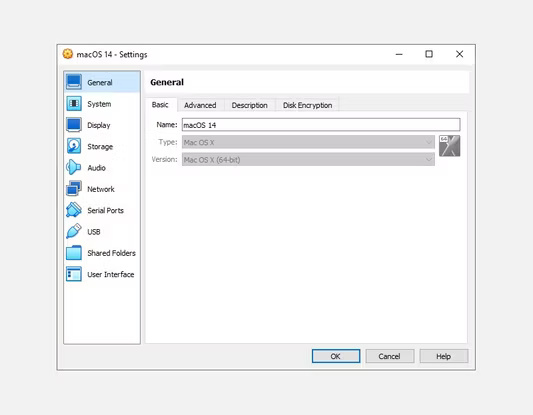Image resolution: width=533 pixels, height=415 pixels.
Task: Switch to the Advanced tab
Action: (200, 105)
